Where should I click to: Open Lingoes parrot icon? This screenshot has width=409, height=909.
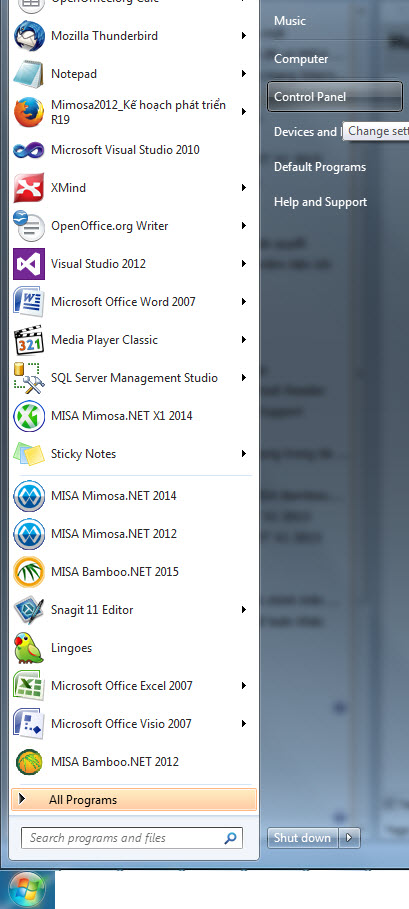coord(28,648)
